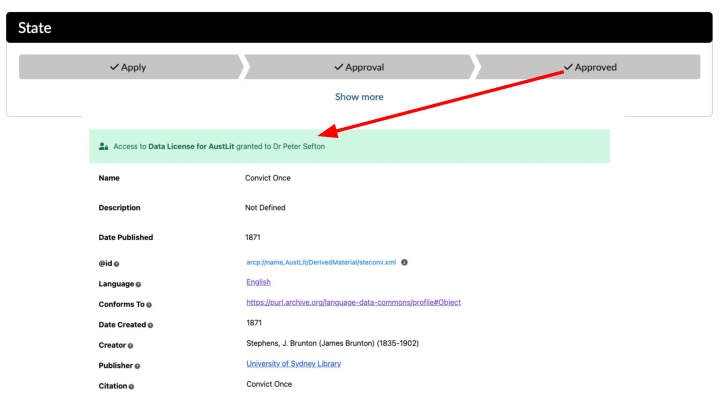Open the language-data-commons profile link
Screen dimensions: 720x405
click(354, 302)
